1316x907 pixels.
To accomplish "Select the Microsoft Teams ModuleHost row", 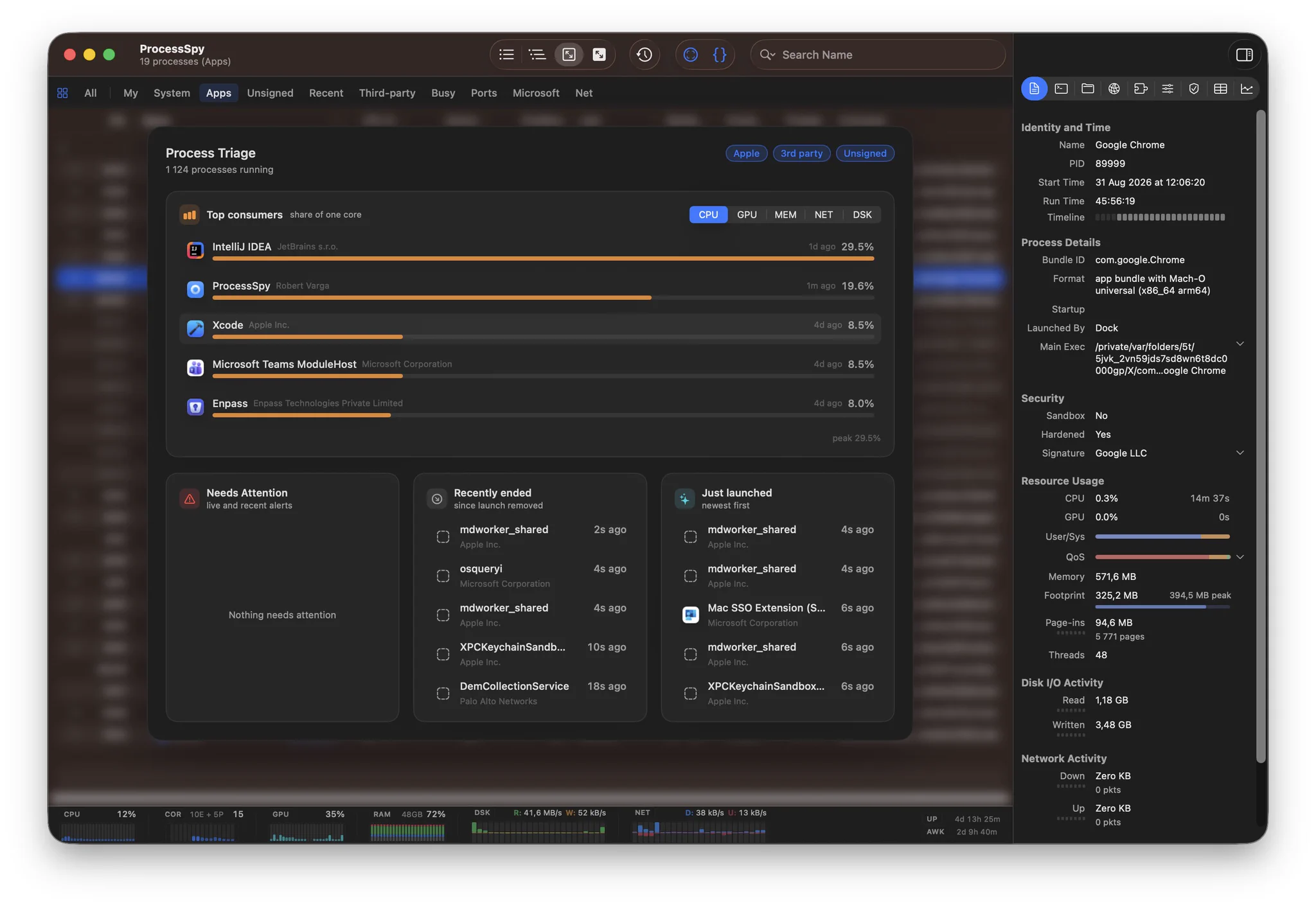I will [530, 367].
